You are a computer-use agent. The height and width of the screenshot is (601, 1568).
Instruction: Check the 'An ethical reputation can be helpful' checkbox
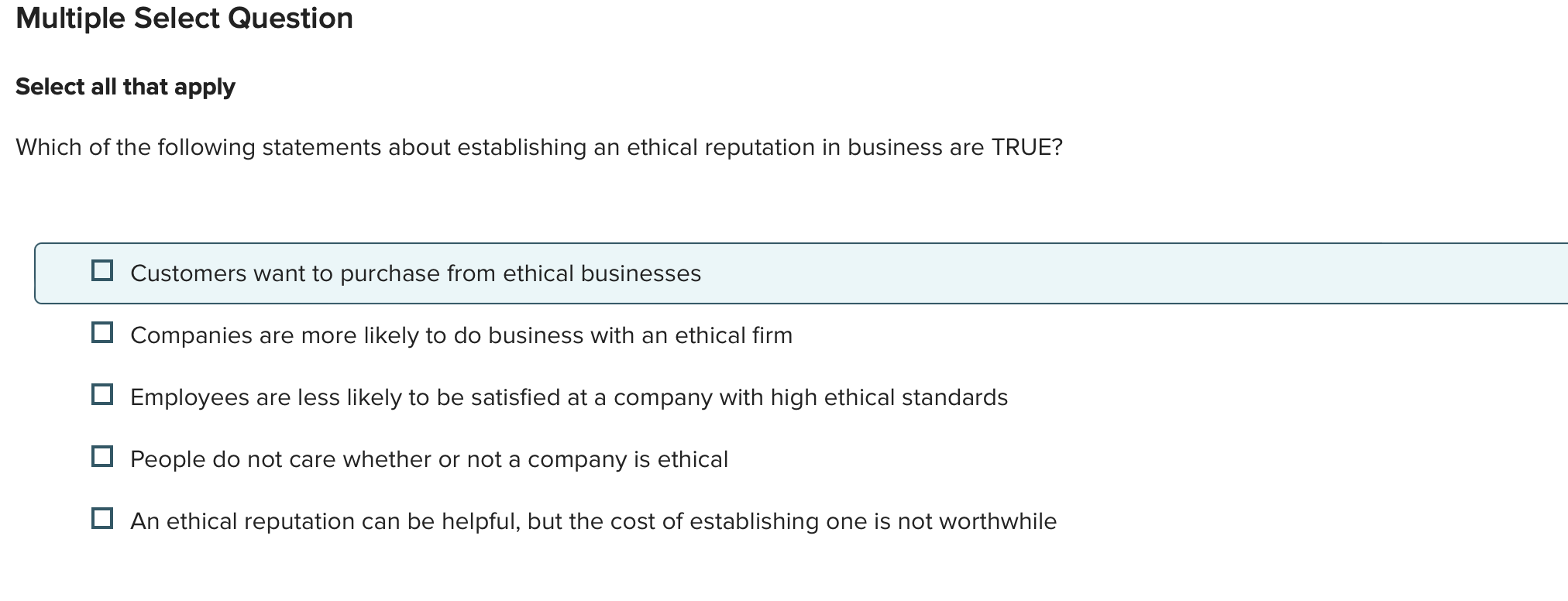[102, 520]
